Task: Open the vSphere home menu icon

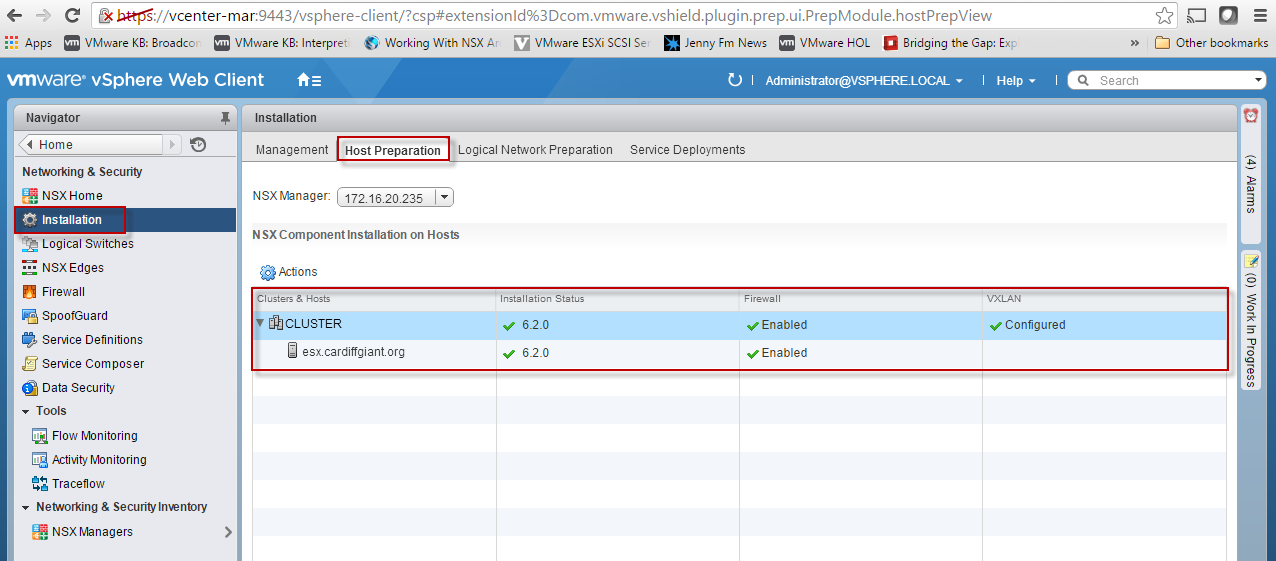Action: (310, 80)
